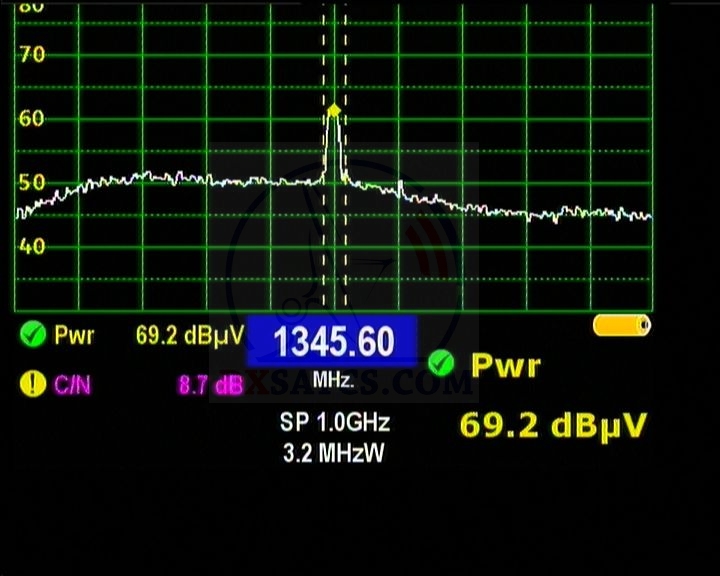This screenshot has height=576, width=720.
Task: Select the SP 1.0GHz span setting
Action: click(x=334, y=424)
